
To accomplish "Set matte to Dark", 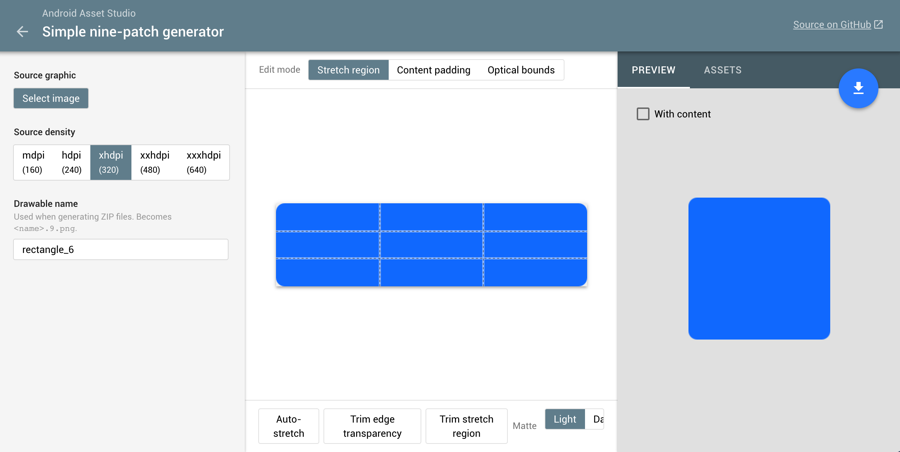I will (595, 419).
